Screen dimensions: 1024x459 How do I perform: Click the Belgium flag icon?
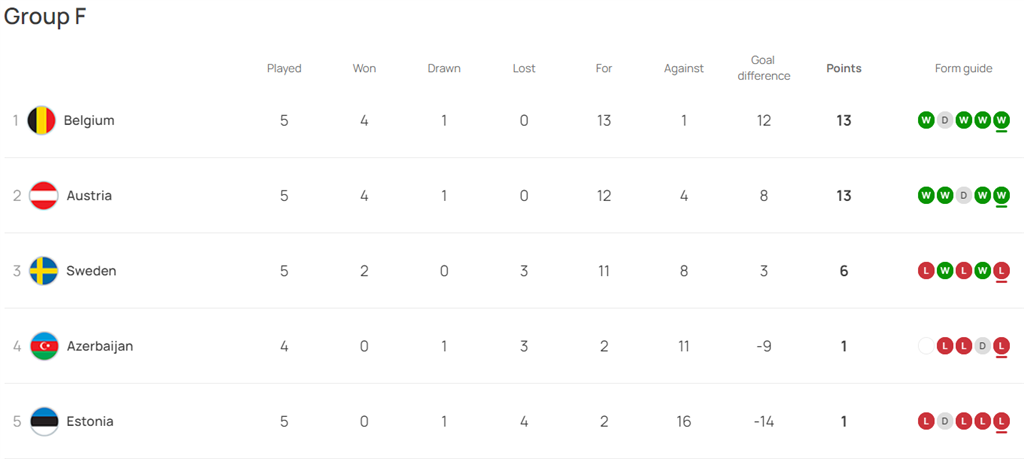[x=41, y=121]
